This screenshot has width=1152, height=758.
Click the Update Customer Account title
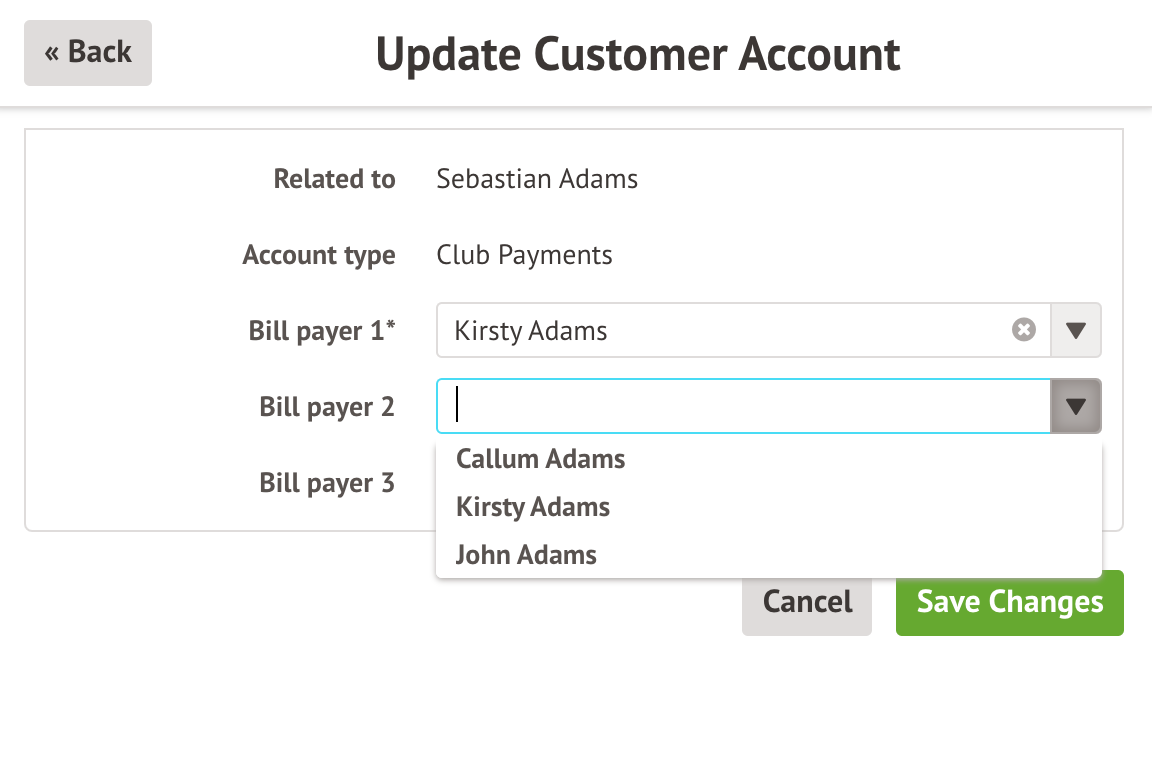coord(638,54)
